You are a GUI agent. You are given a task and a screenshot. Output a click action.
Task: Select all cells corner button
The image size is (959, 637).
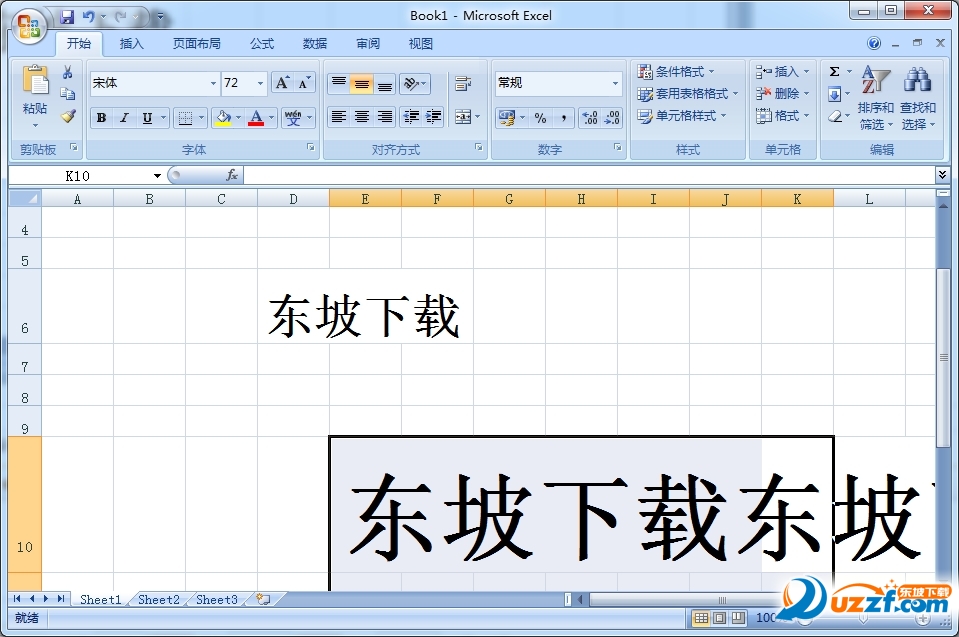pyautogui.click(x=24, y=199)
